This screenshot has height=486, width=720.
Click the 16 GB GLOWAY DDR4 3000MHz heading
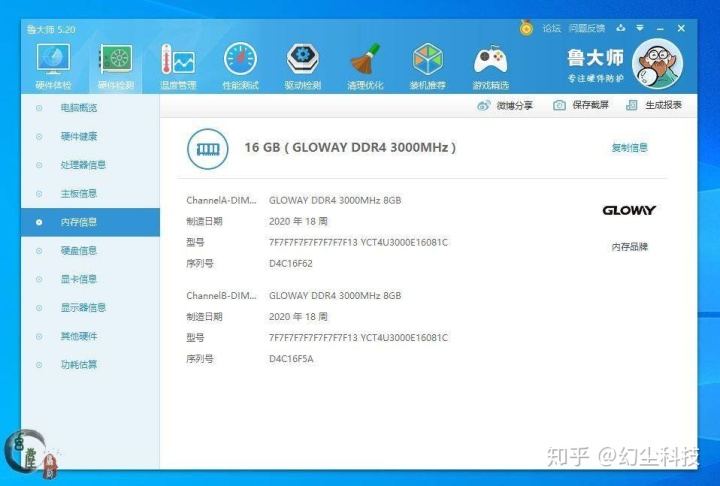(x=350, y=147)
